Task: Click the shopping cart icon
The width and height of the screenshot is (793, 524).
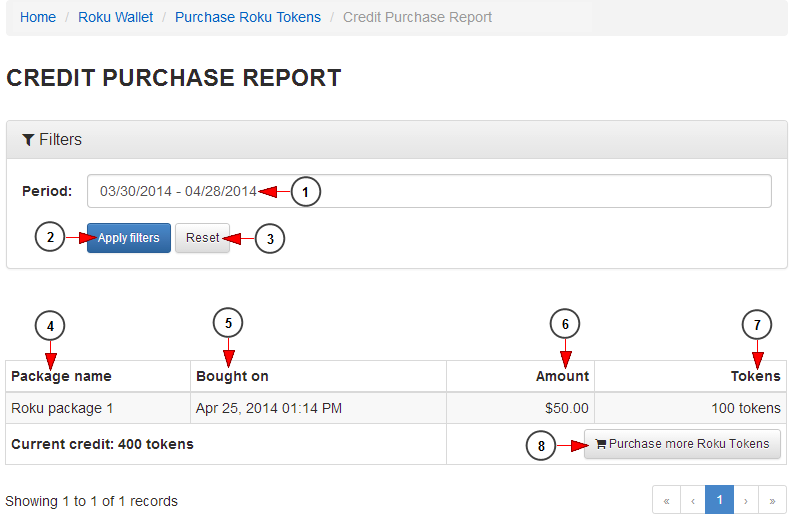Action: (600, 444)
